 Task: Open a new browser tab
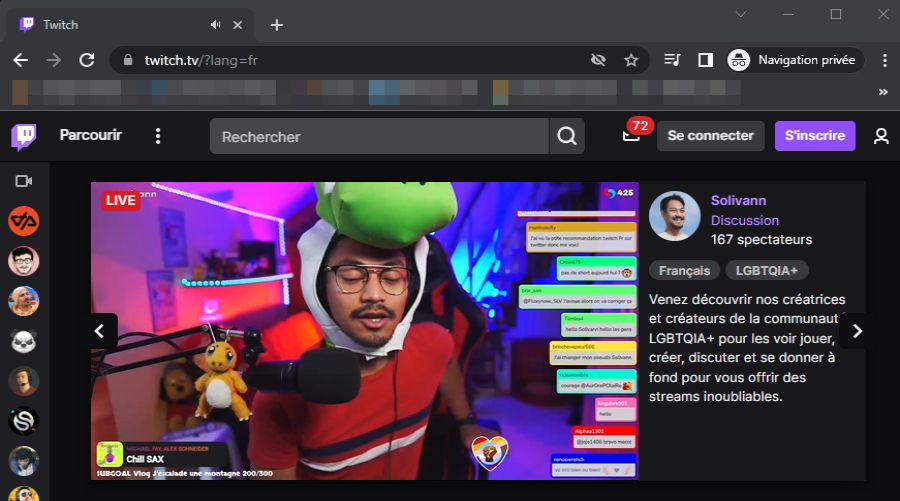277,25
